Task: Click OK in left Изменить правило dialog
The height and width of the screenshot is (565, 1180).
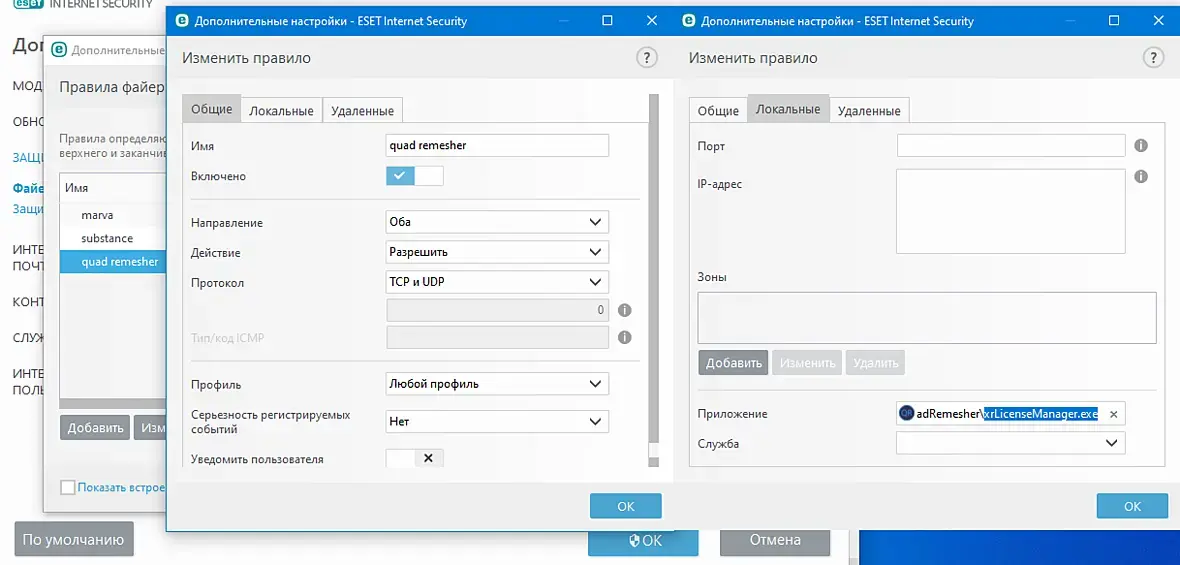Action: point(625,506)
